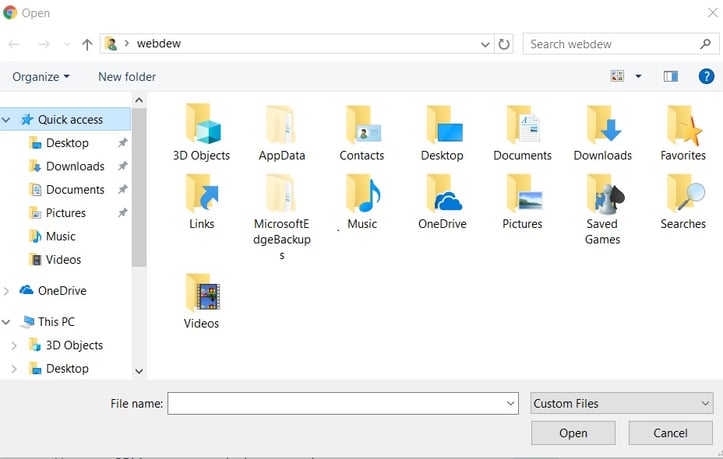723x459 pixels.
Task: Collapse the Quick access tree node
Action: coord(7,120)
